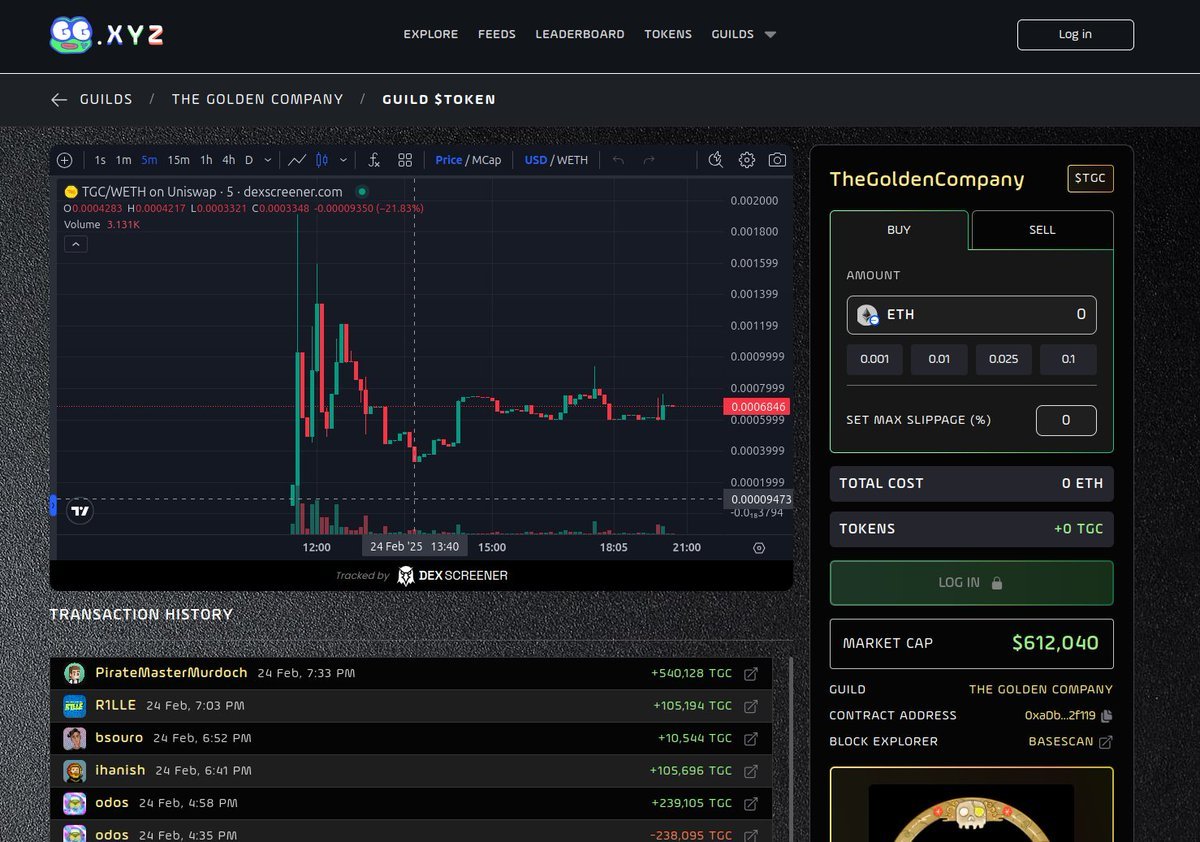Choose the 0.025 ETH preset amount
1200x842 pixels.
coord(1004,359)
